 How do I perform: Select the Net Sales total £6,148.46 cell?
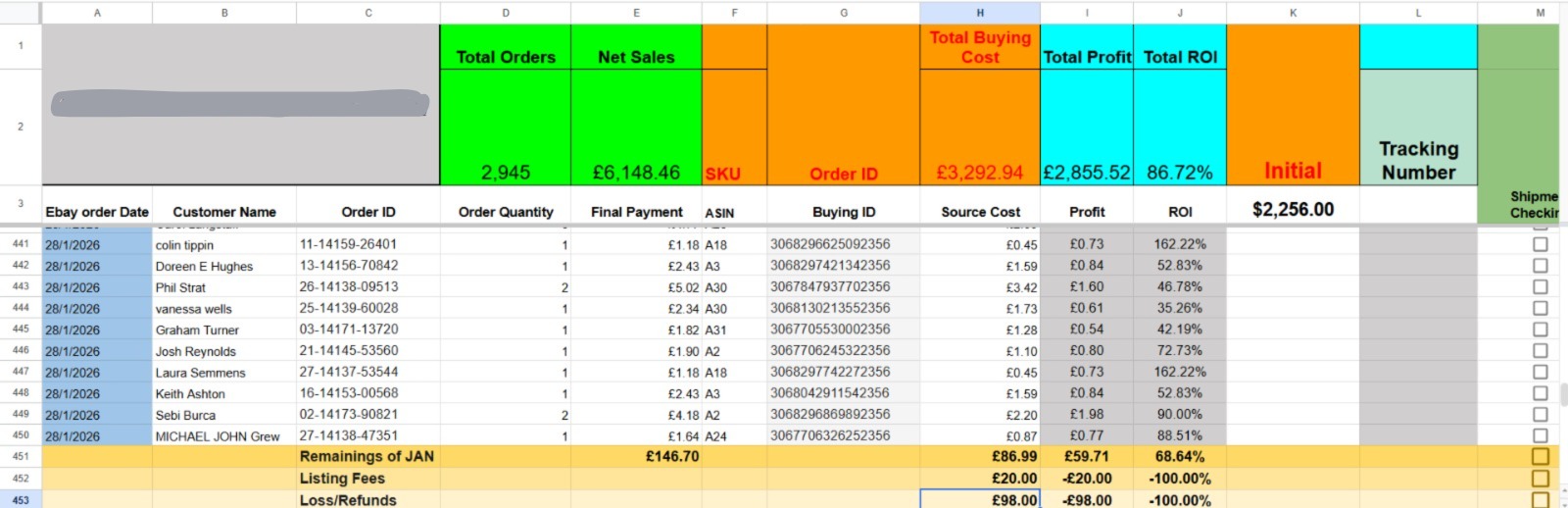[636, 173]
